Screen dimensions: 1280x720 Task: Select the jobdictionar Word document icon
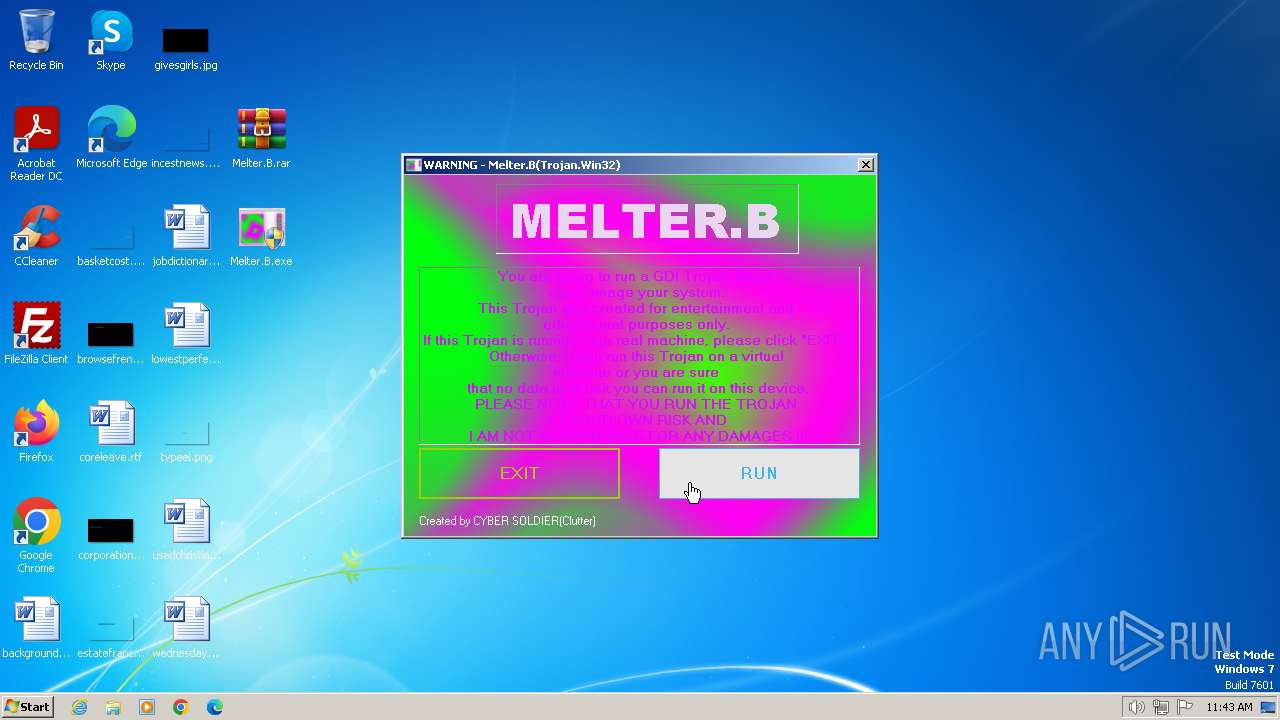click(x=186, y=236)
